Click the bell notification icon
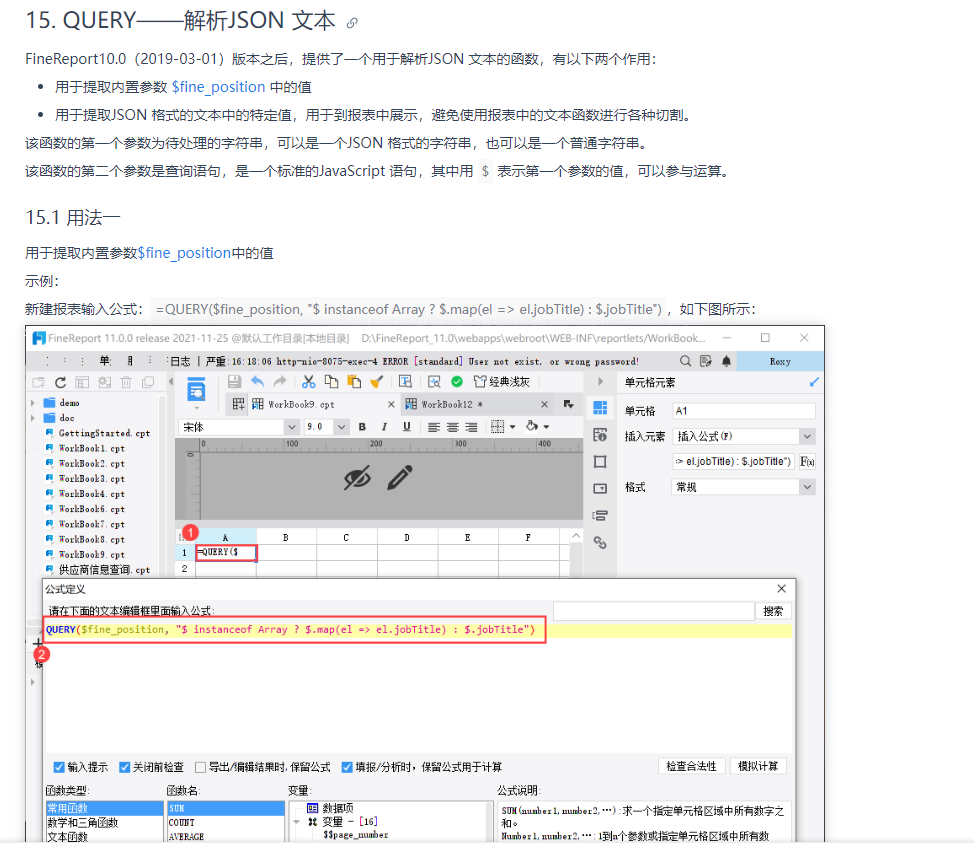Screen dimensions: 974x843 (x=726, y=361)
